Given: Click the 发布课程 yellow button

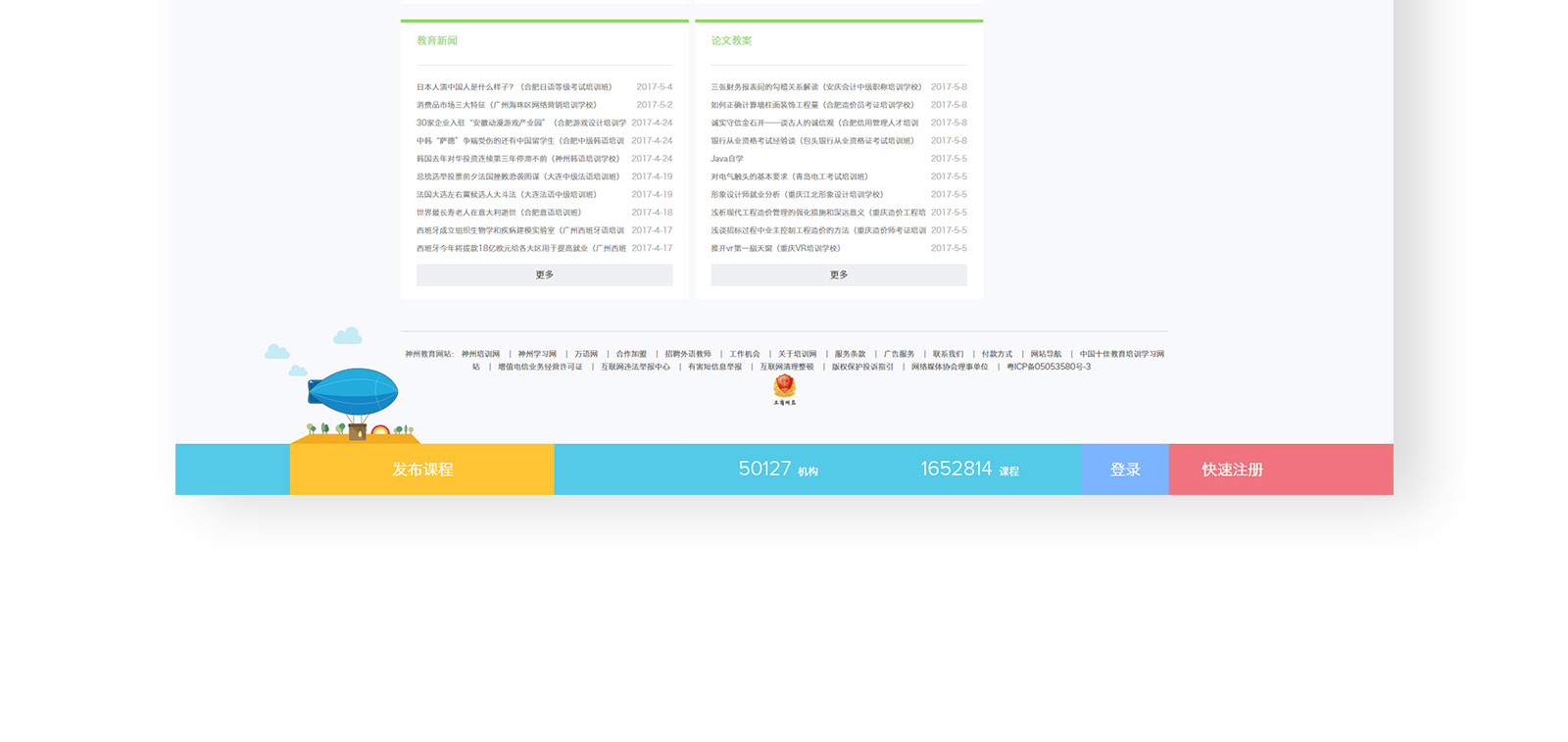Looking at the screenshot, I should [x=422, y=470].
